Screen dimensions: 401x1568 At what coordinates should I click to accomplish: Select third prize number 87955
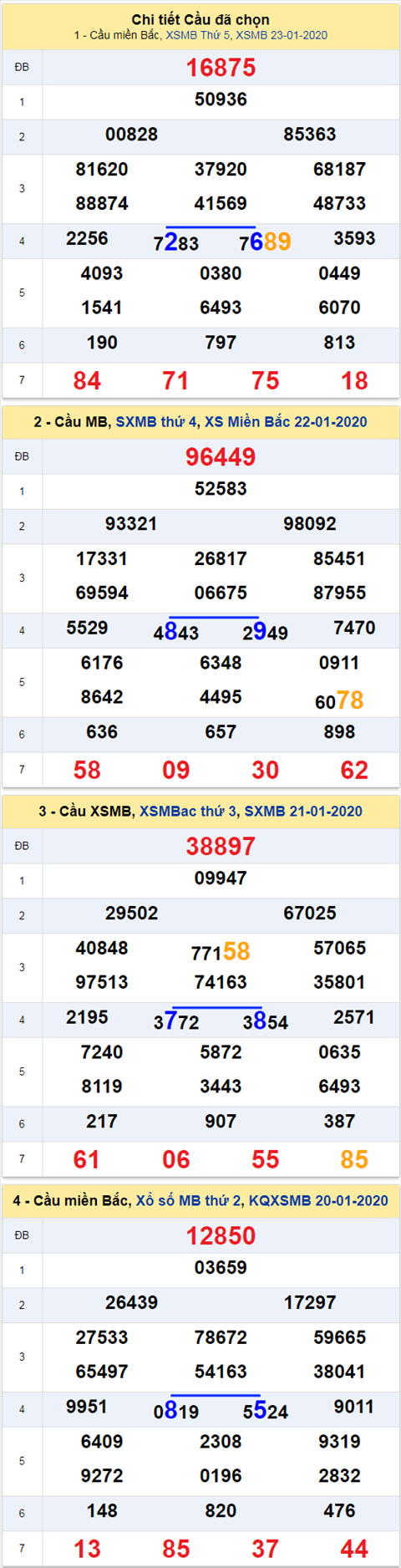coord(339,593)
